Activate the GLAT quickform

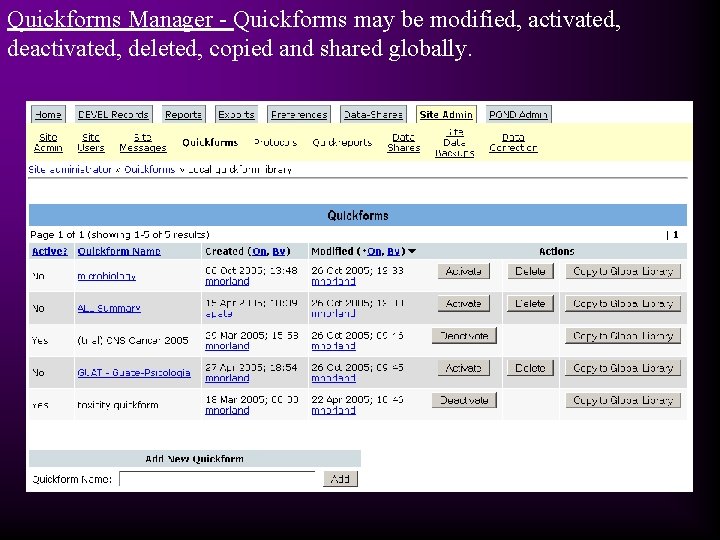(x=463, y=368)
